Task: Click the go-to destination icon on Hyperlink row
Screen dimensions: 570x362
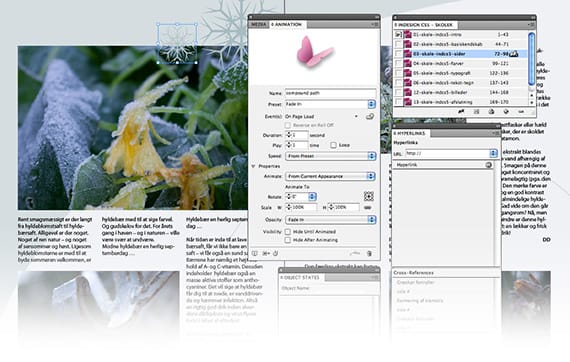Action: pyautogui.click(x=488, y=165)
